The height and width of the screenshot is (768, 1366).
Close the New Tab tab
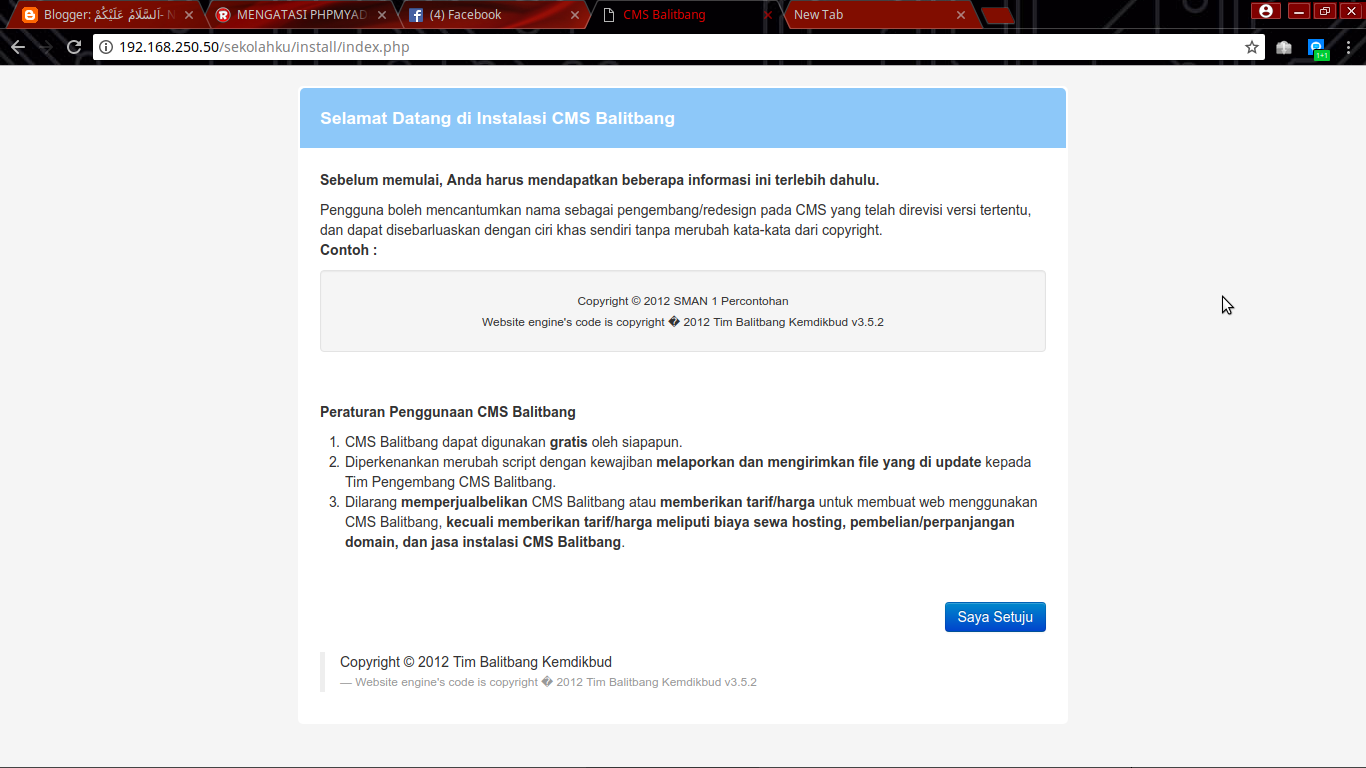point(961,15)
